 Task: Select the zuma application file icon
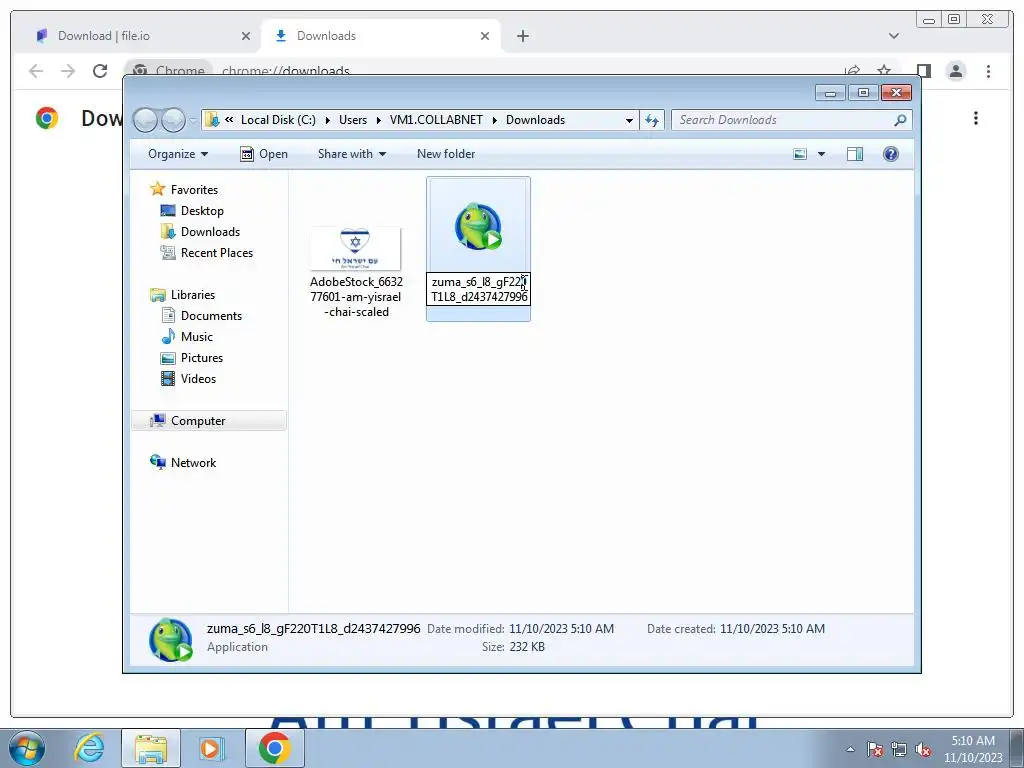point(478,227)
